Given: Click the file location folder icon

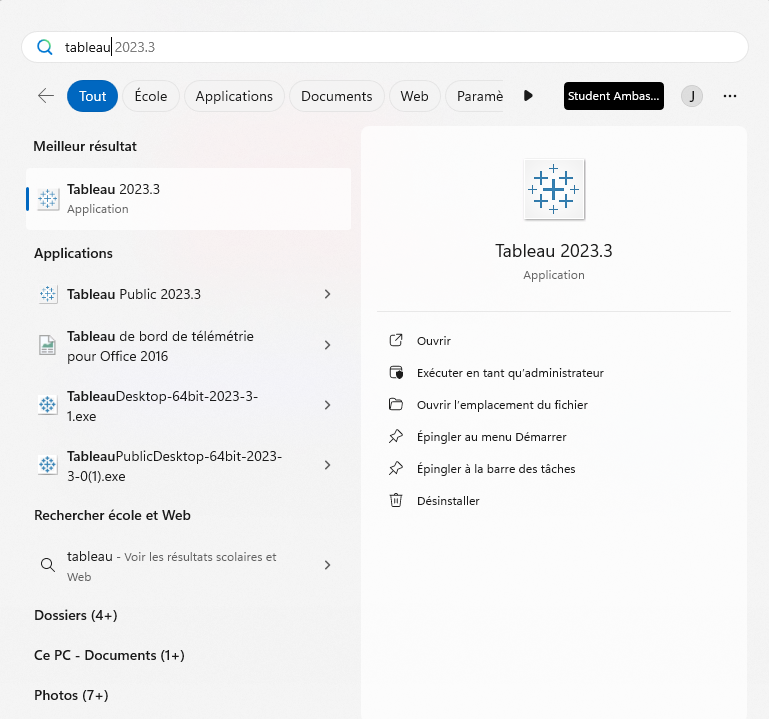Looking at the screenshot, I should pyautogui.click(x=396, y=405).
